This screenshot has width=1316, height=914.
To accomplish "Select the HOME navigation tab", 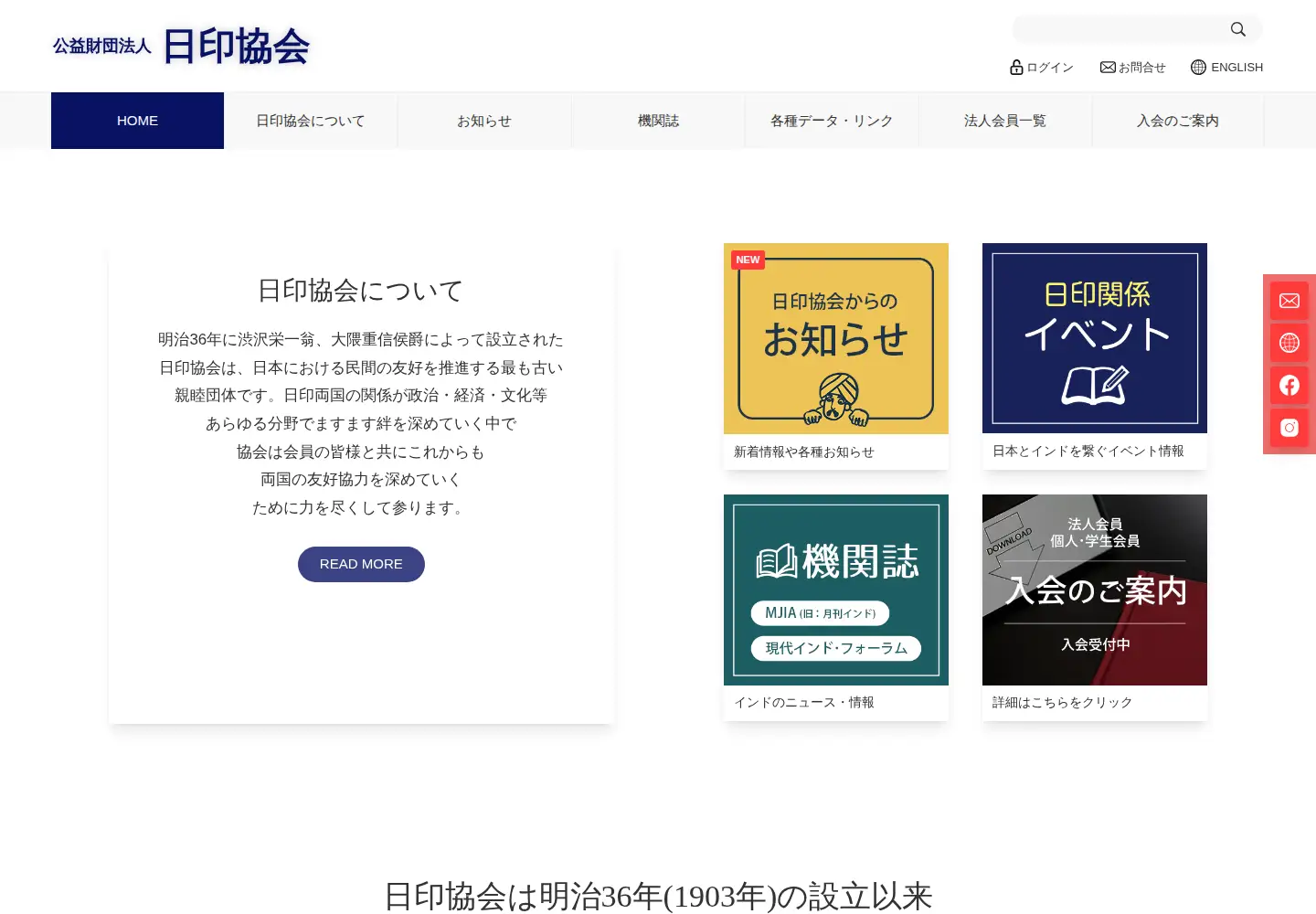I will pyautogui.click(x=137, y=121).
